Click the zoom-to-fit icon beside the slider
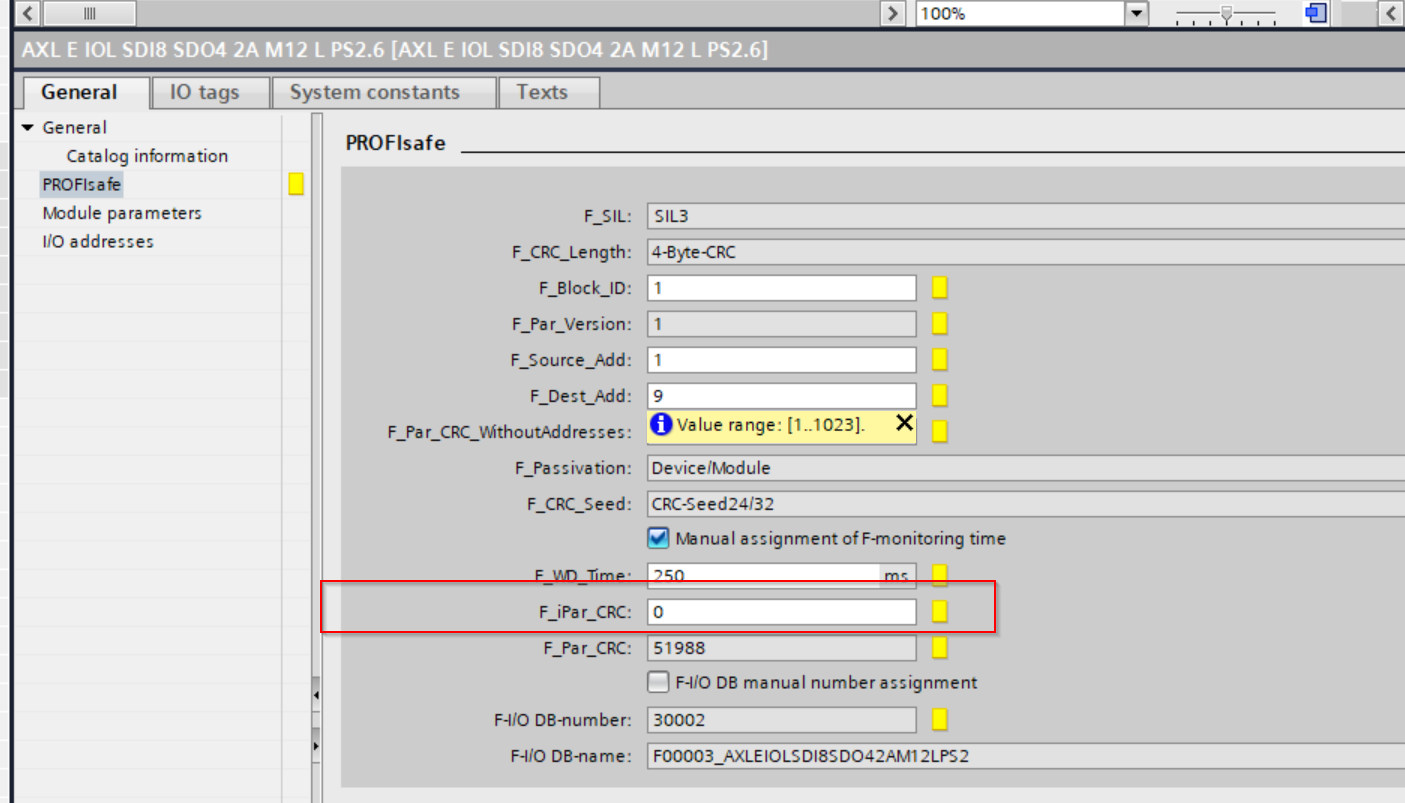Viewport: 1405px width, 803px height. coord(1317,13)
